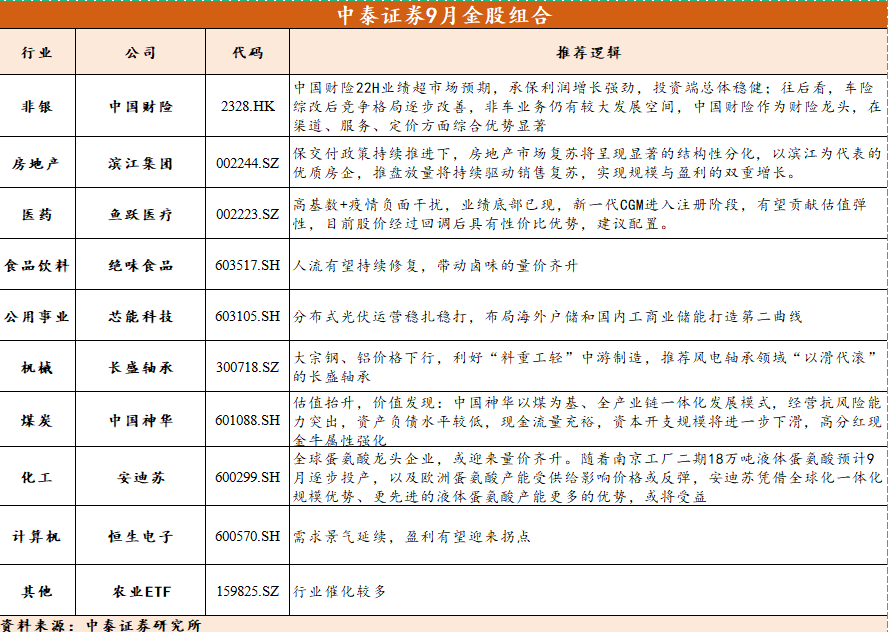Screen dimensions: 888x632
Task: Click the 全球蛋氨酸龙头企业 recommendation text
Action: click(x=587, y=477)
